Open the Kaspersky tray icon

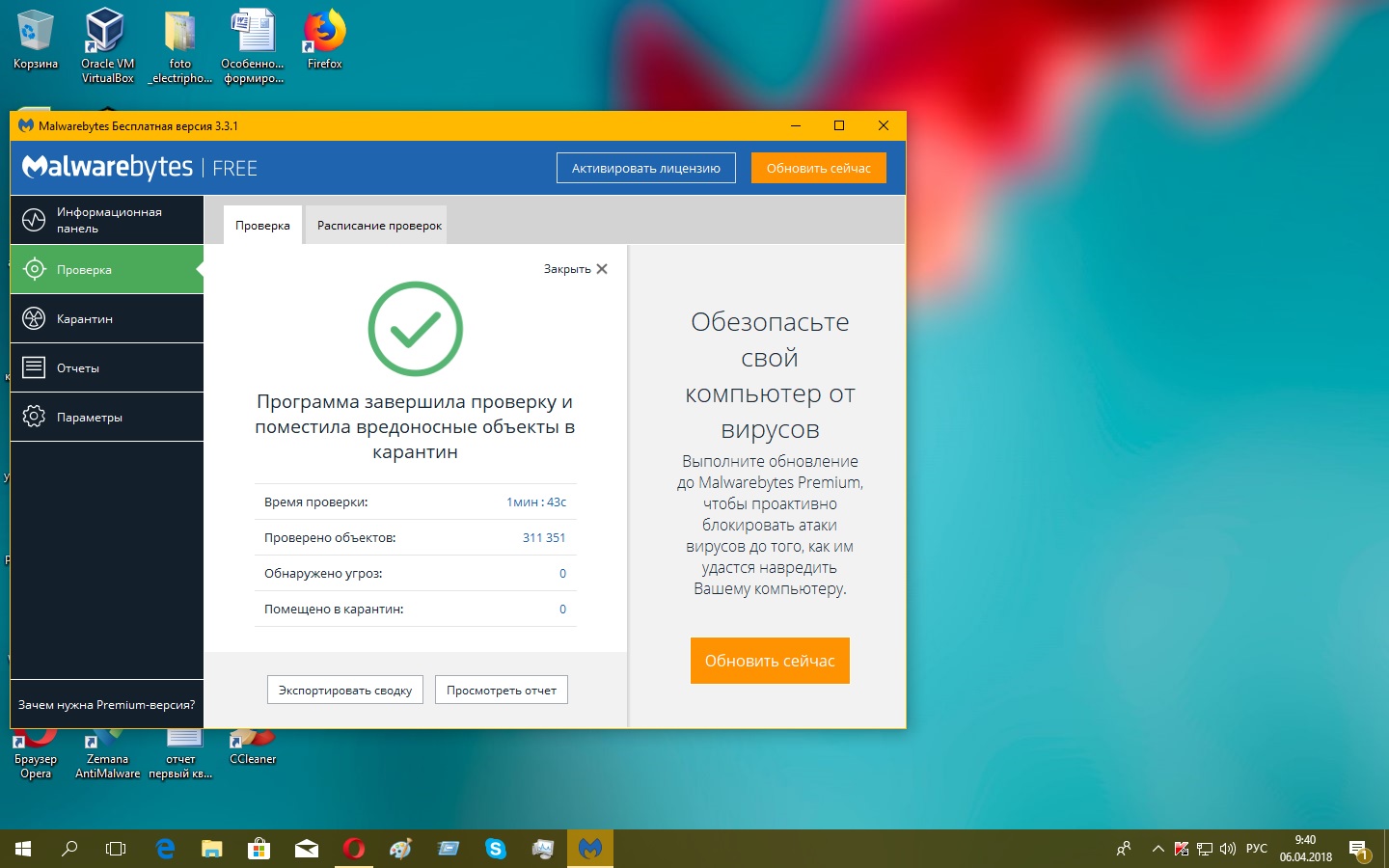(x=1182, y=849)
